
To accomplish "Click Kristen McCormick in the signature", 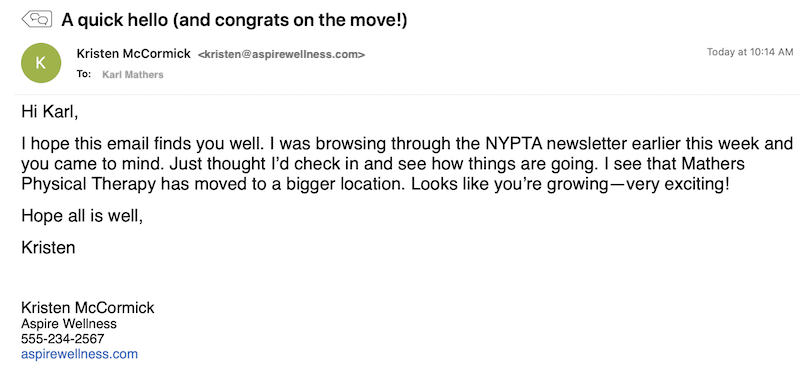I will pos(88,308).
